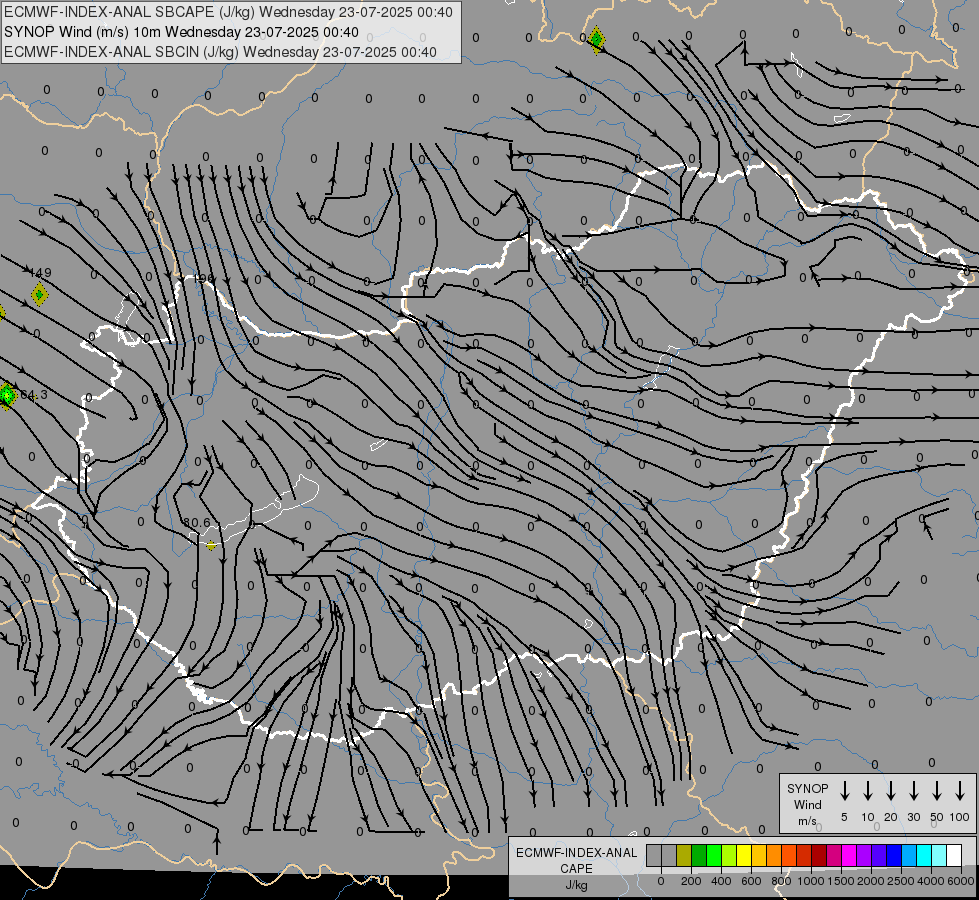The height and width of the screenshot is (900, 979).
Task: Click the wind arrow above the 5 label
Action: (845, 791)
